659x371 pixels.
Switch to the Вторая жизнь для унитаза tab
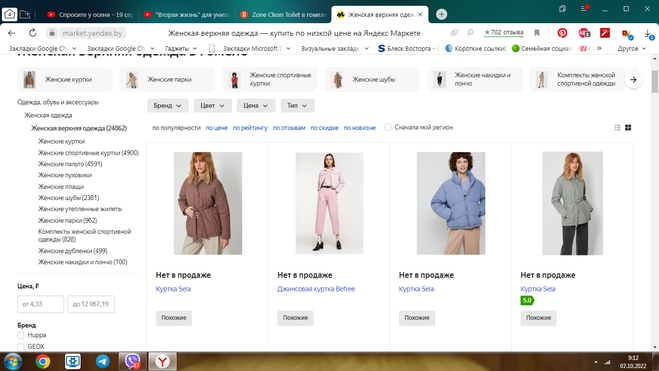pyautogui.click(x=187, y=14)
